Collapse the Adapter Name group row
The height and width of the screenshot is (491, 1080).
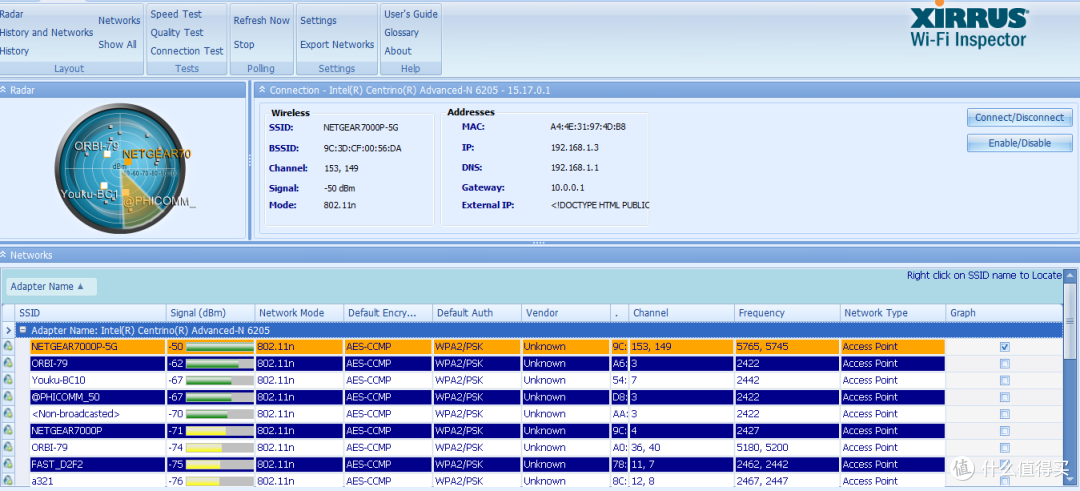pos(23,331)
